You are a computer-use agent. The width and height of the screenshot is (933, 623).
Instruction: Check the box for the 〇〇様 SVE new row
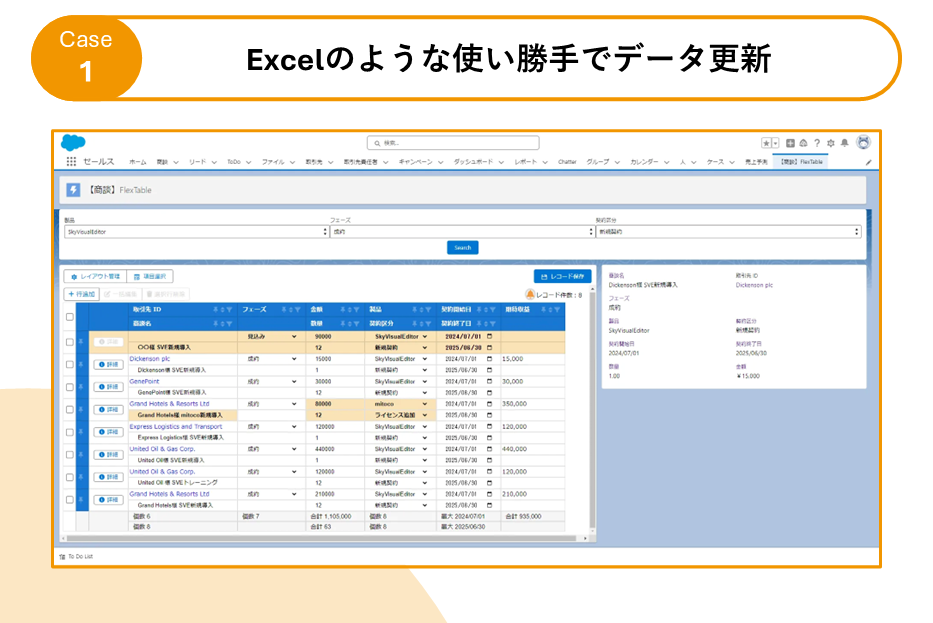[x=70, y=342]
